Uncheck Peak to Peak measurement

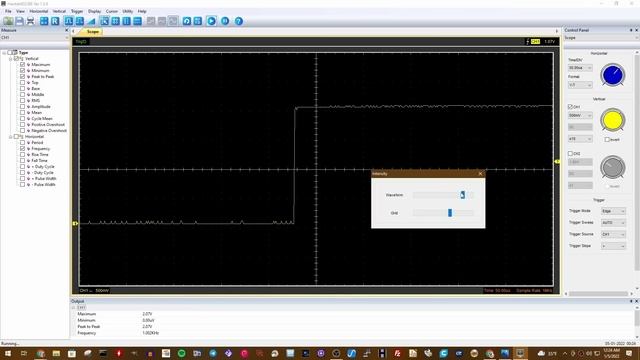22,76
